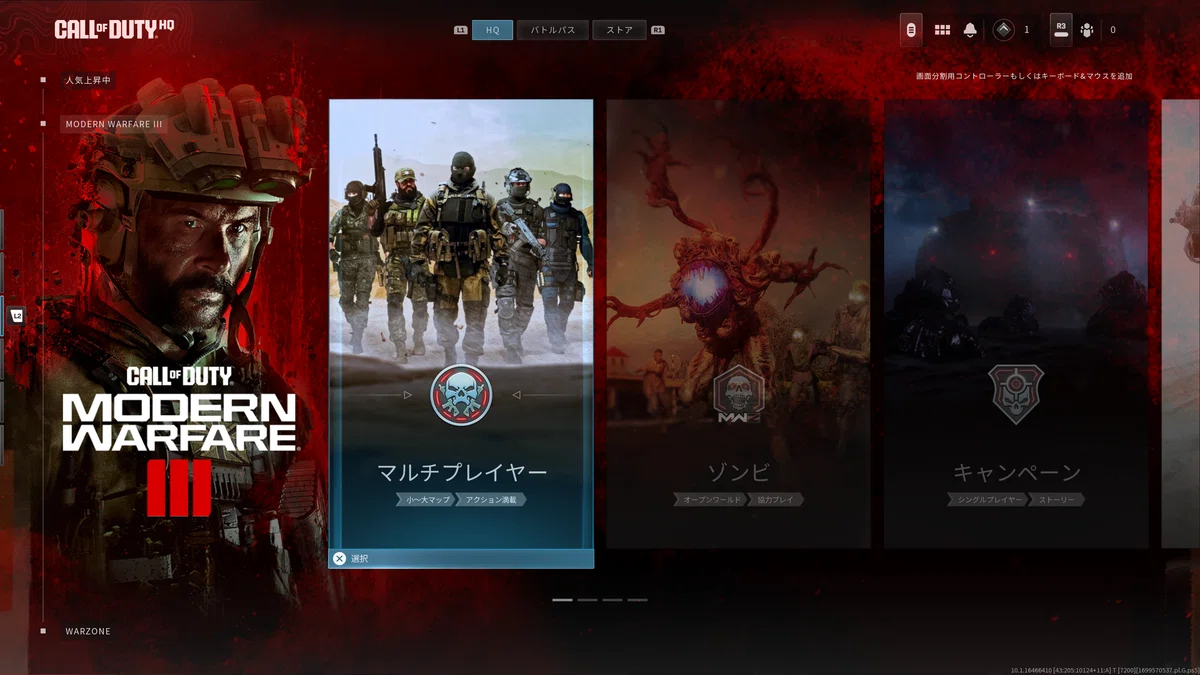This screenshot has width=1200, height=675.
Task: Click the ストーリー tag
Action: coord(1057,499)
